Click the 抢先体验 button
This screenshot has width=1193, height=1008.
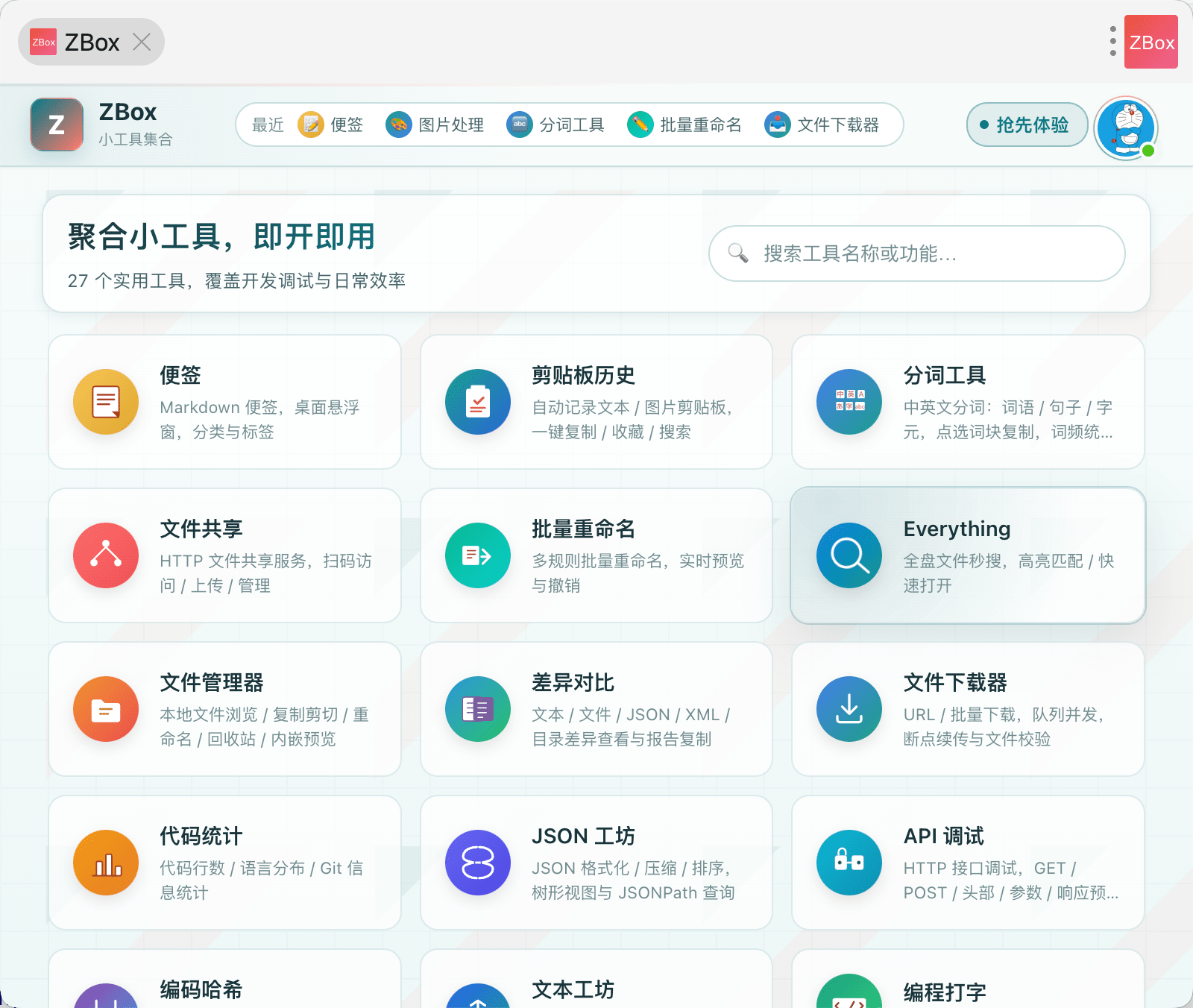click(x=1027, y=125)
